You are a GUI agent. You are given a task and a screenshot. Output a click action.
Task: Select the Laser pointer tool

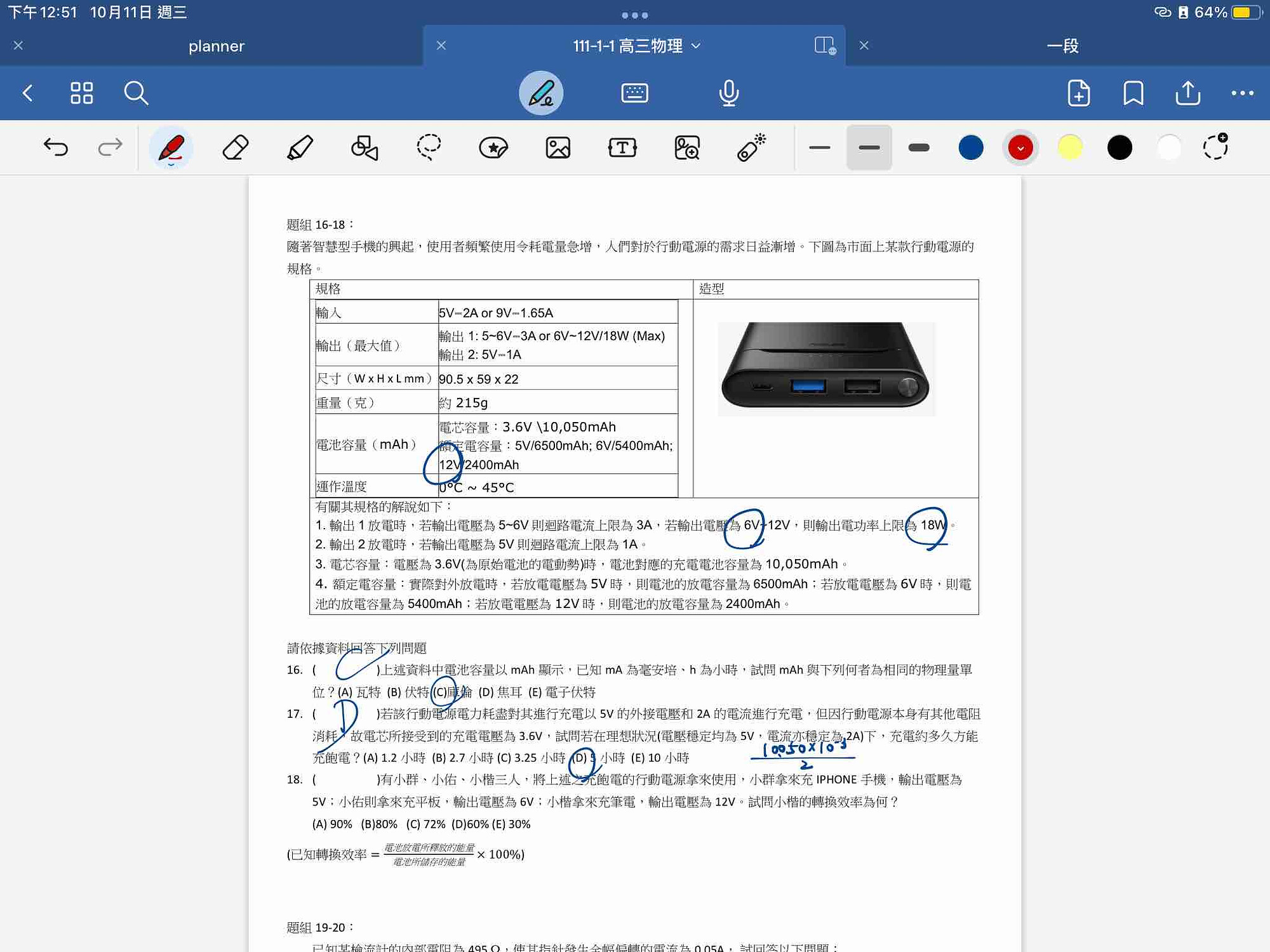751,147
